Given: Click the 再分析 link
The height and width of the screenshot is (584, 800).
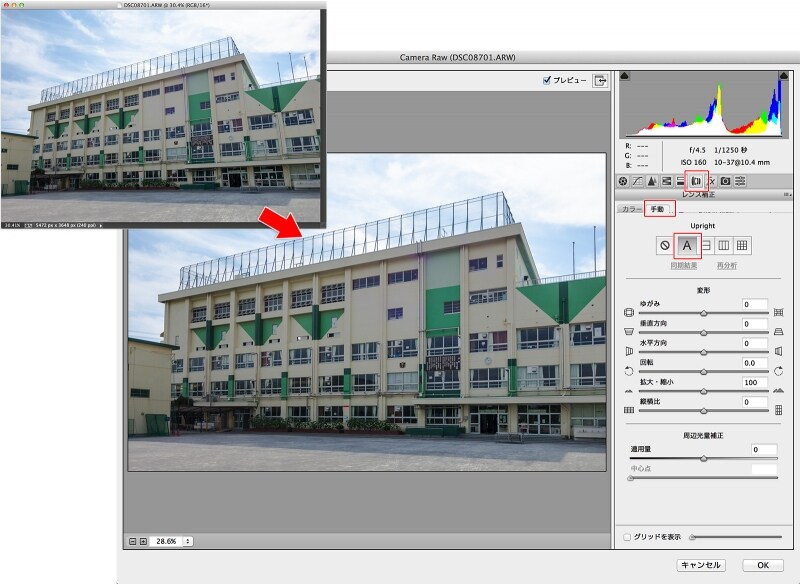Looking at the screenshot, I should pyautogui.click(x=727, y=266).
